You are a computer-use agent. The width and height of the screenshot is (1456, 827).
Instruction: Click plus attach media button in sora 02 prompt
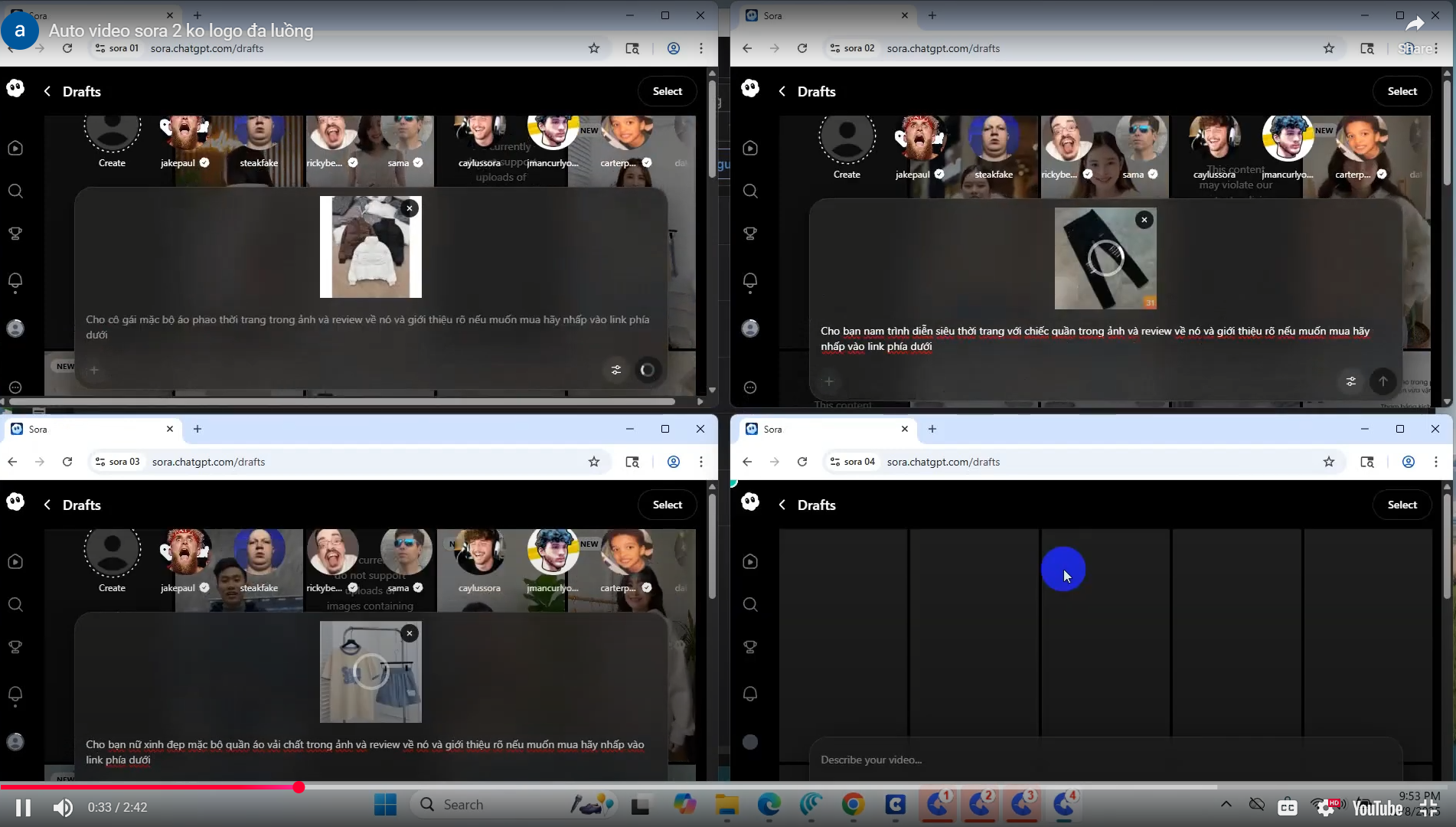click(x=829, y=381)
